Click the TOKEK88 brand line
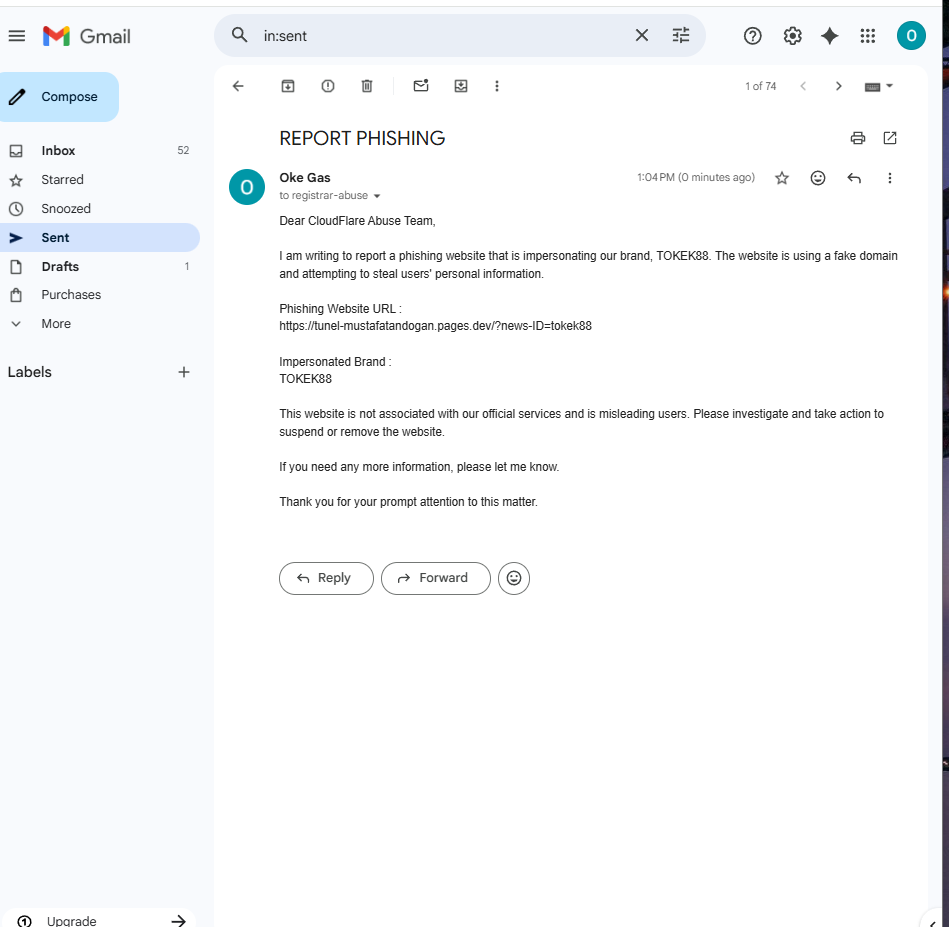The height and width of the screenshot is (927, 949). [x=306, y=379]
